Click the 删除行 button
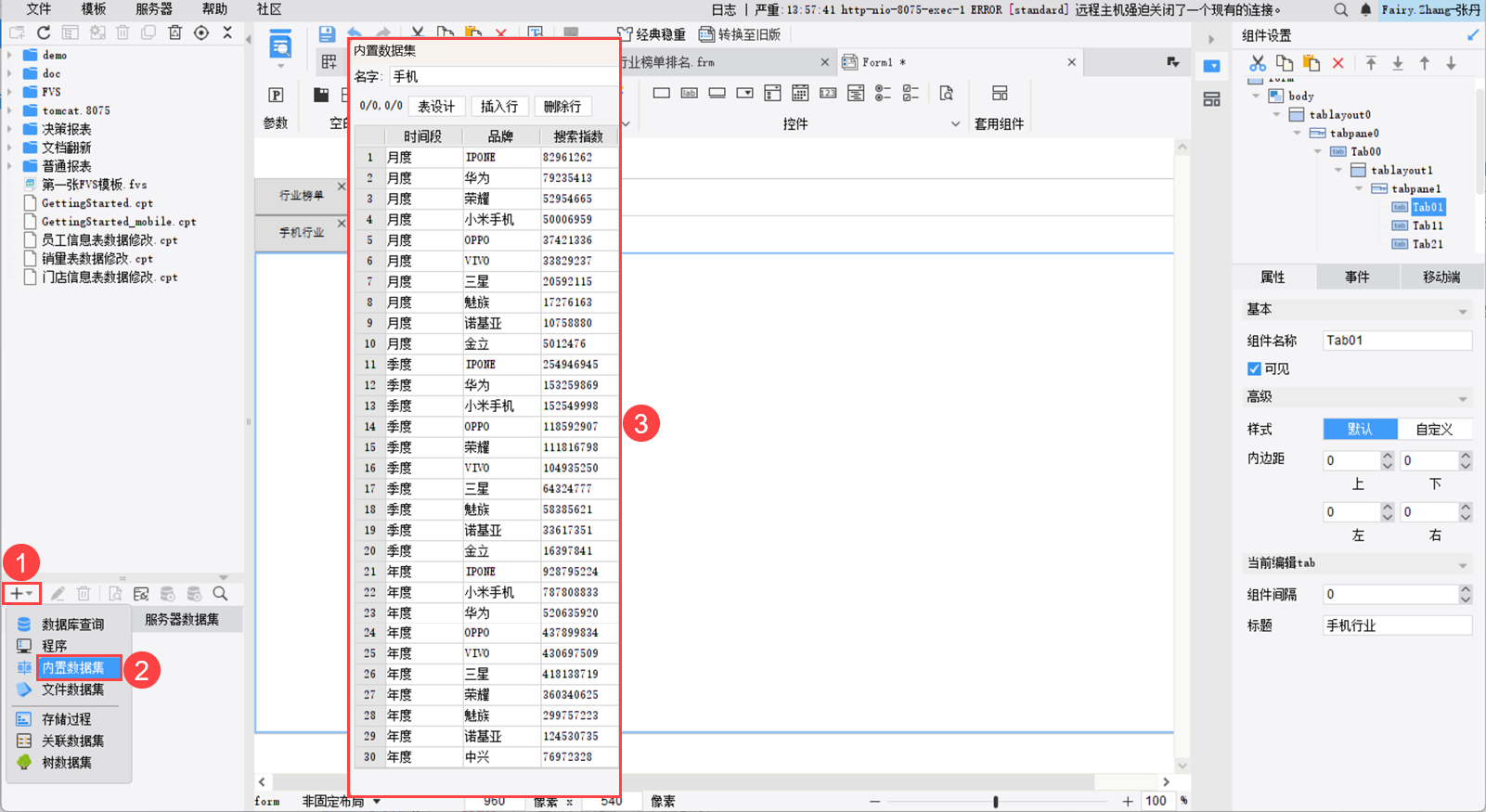The image size is (1486, 812). 562,107
